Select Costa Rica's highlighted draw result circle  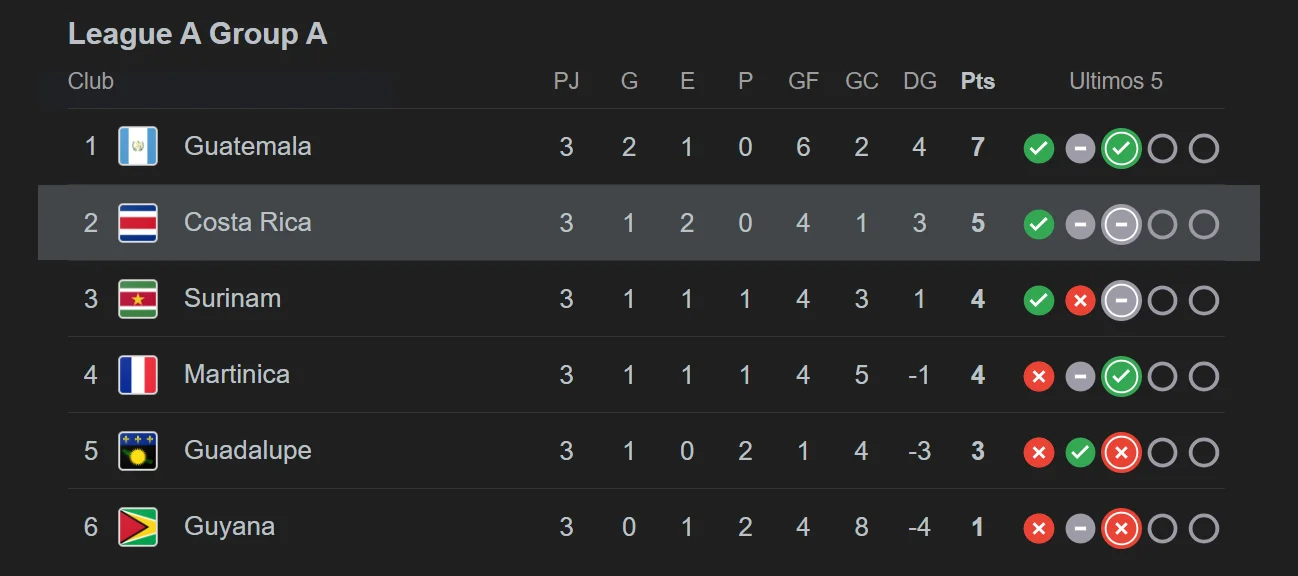click(x=1121, y=225)
